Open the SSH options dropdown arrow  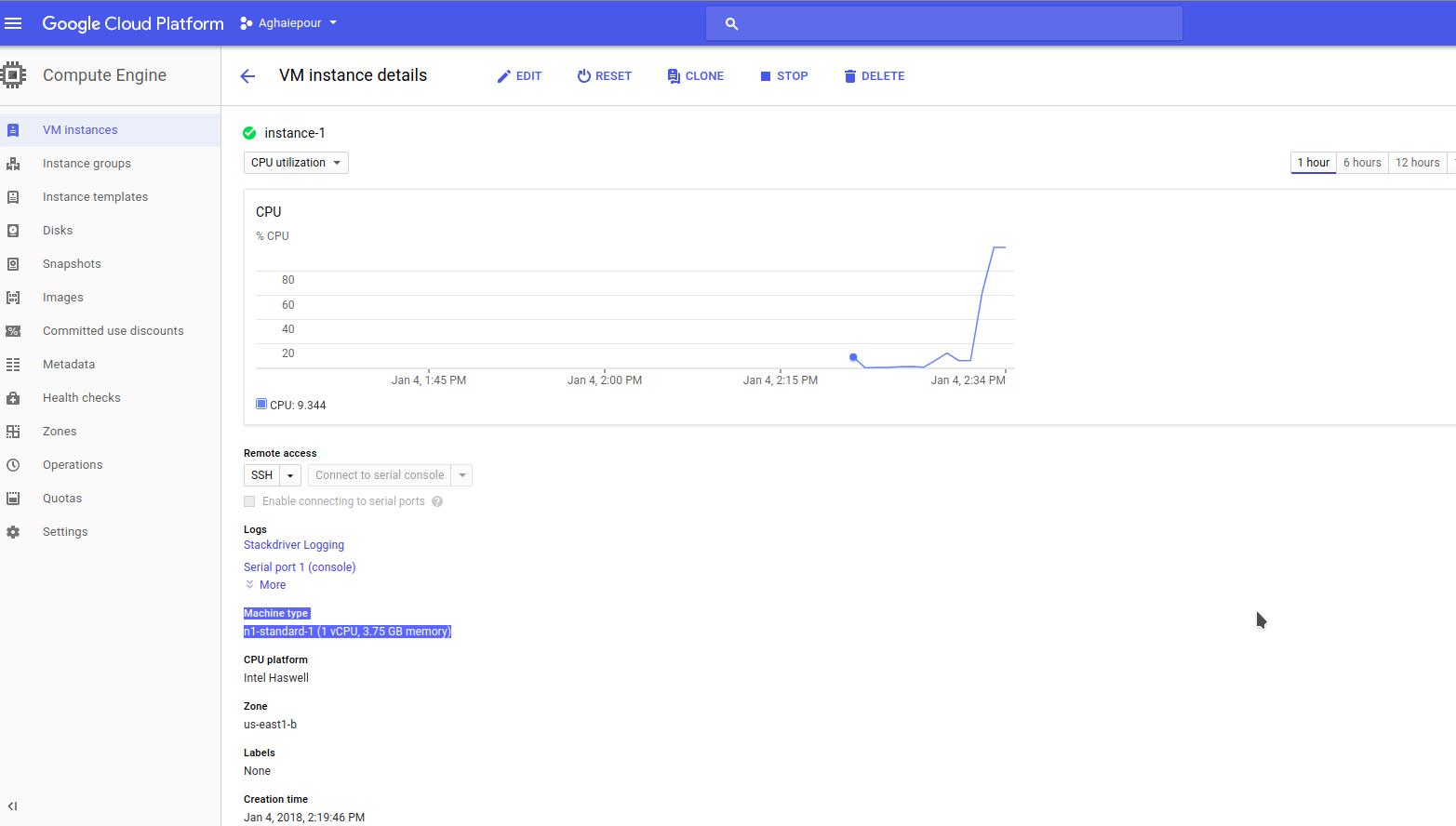290,475
